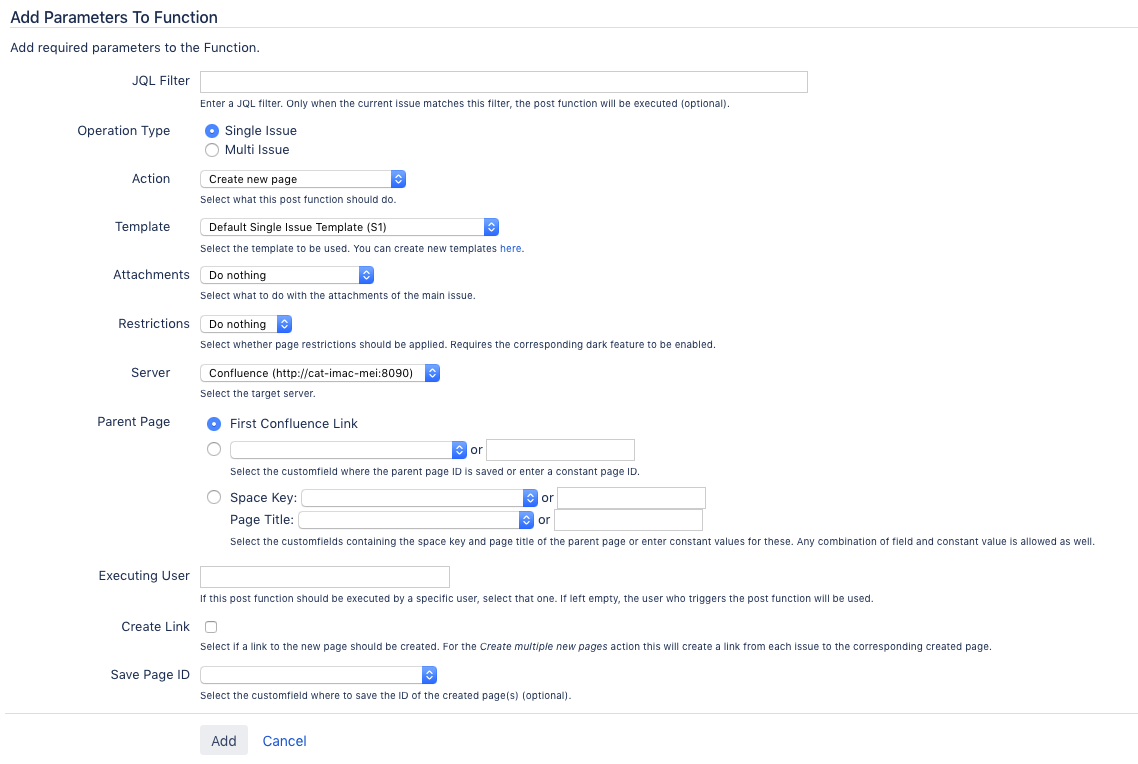Select the customfield page ID radio option
This screenshot has width=1138, height=764.
tap(214, 450)
